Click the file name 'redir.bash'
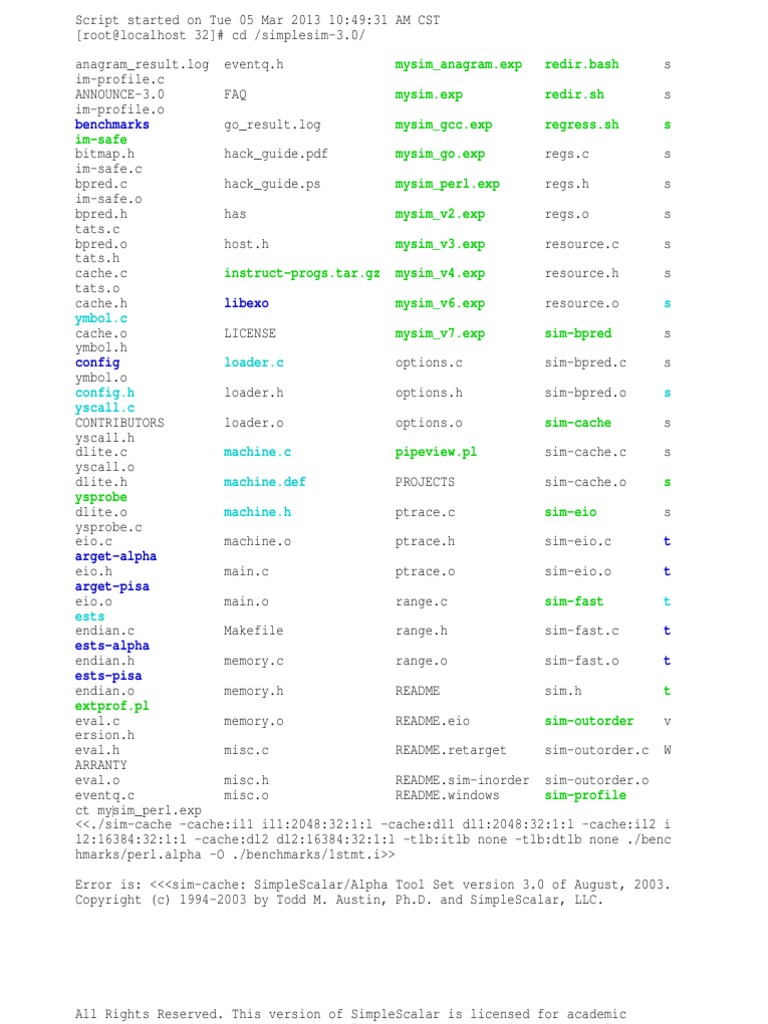768x1024 pixels. (582, 65)
